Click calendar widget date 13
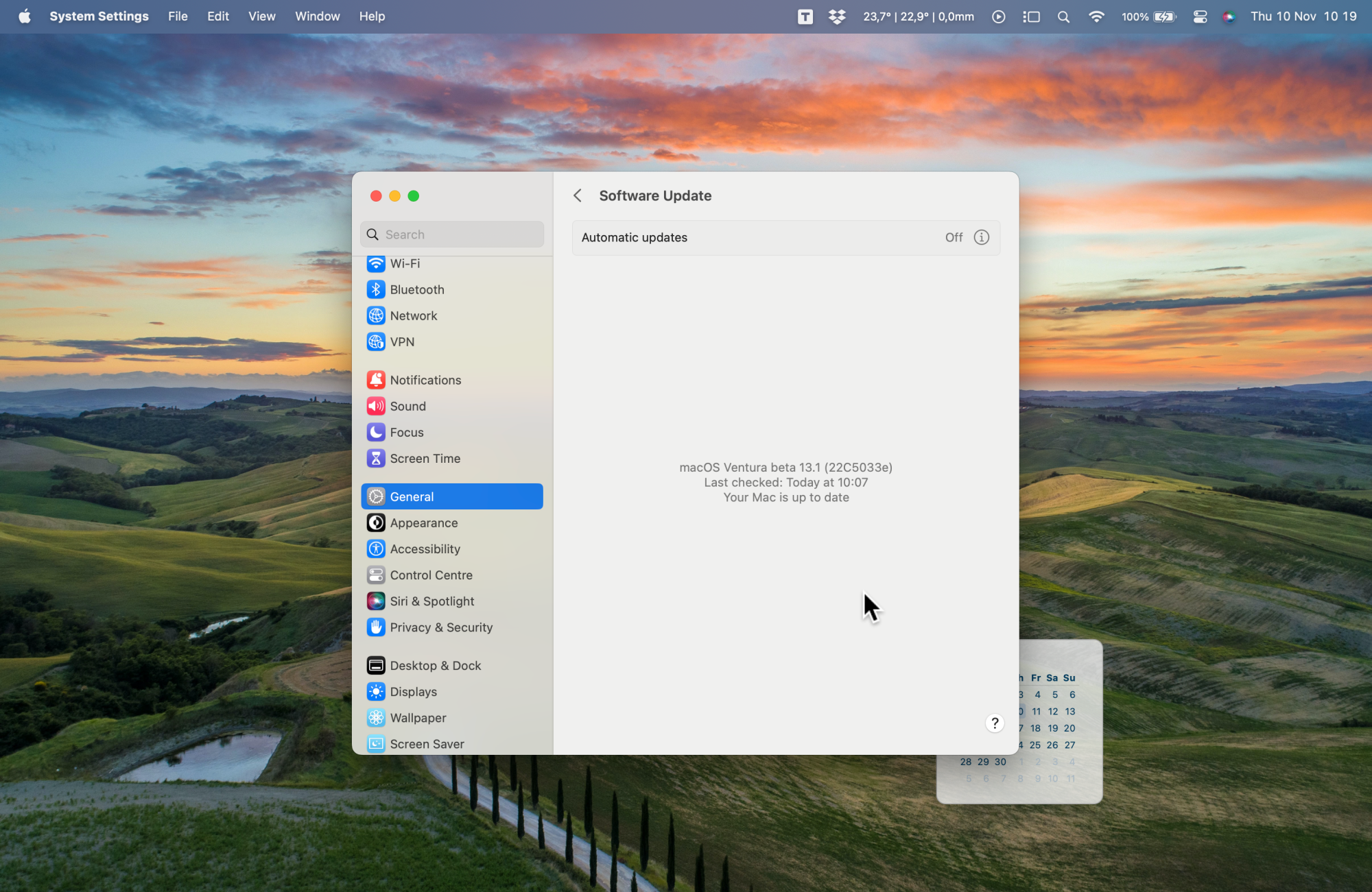This screenshot has height=892, width=1372. coord(1070,711)
